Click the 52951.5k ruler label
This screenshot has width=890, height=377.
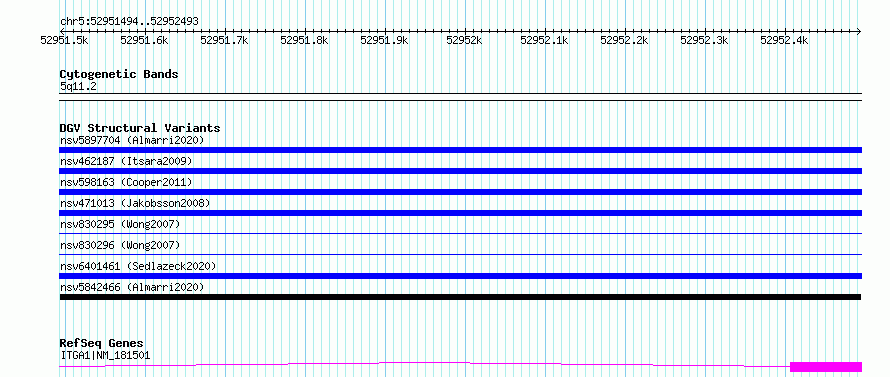tap(64, 40)
